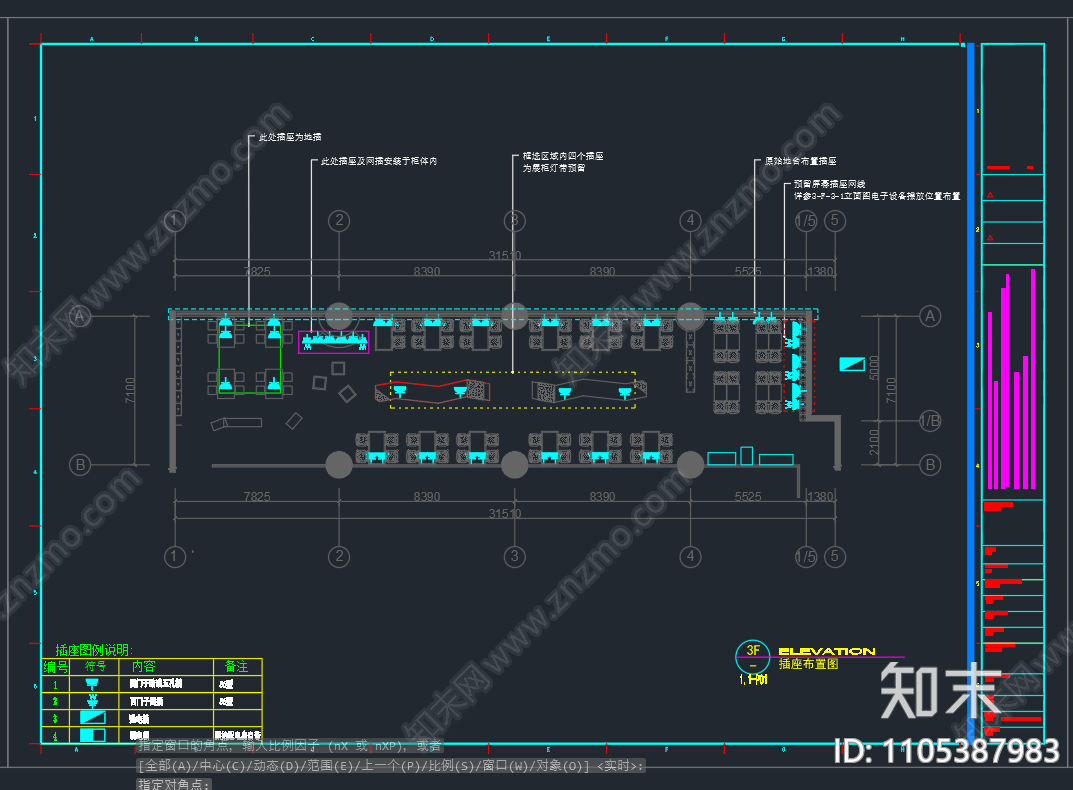Click the annotation 此处插座为地插
Screen dimensions: 1073x790
290,137
